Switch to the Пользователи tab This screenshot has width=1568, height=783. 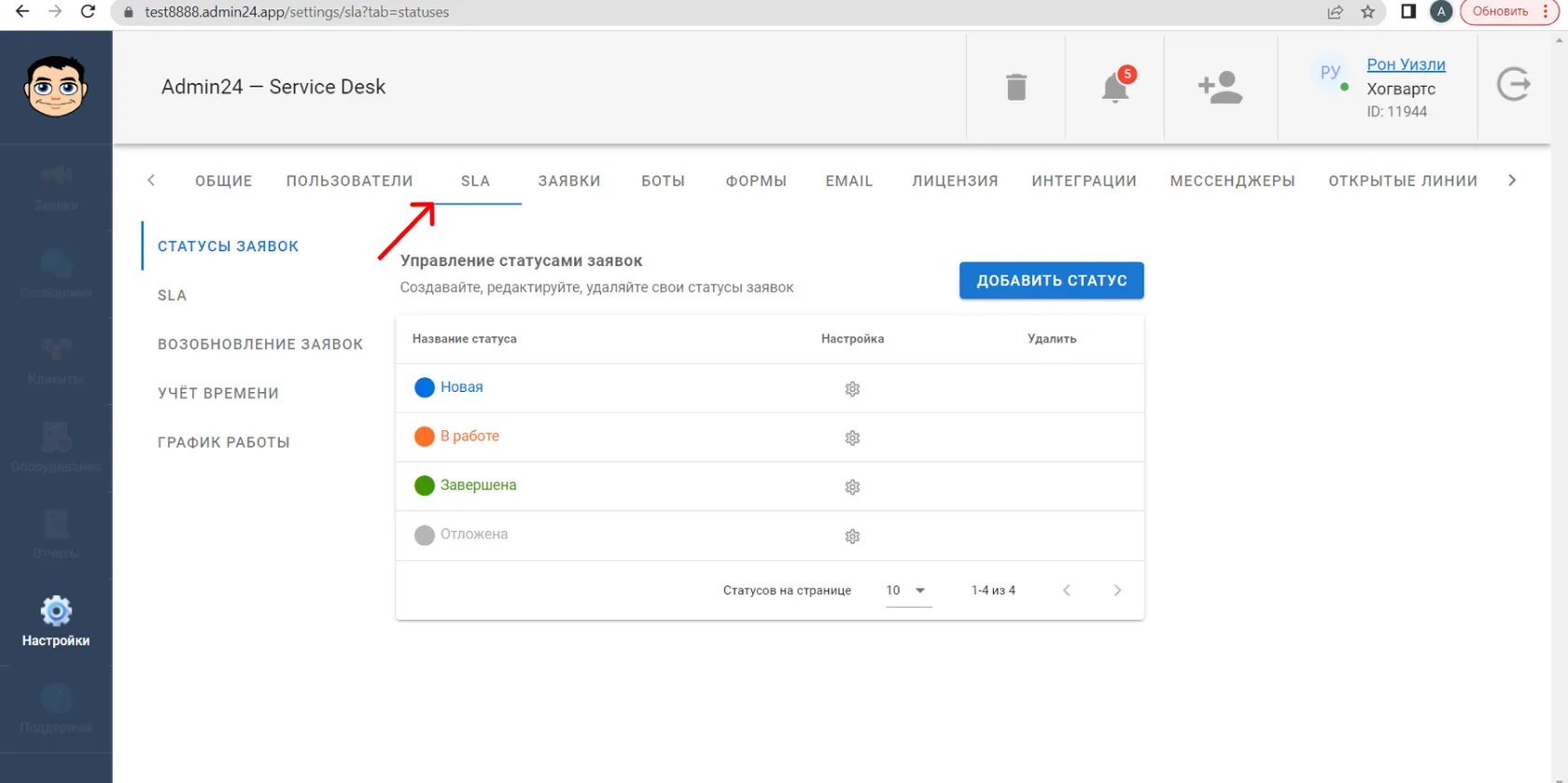pyautogui.click(x=350, y=181)
